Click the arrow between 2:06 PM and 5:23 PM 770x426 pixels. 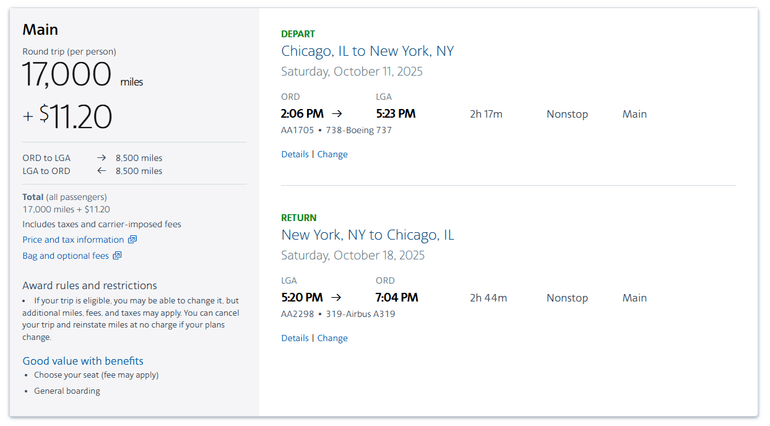337,114
